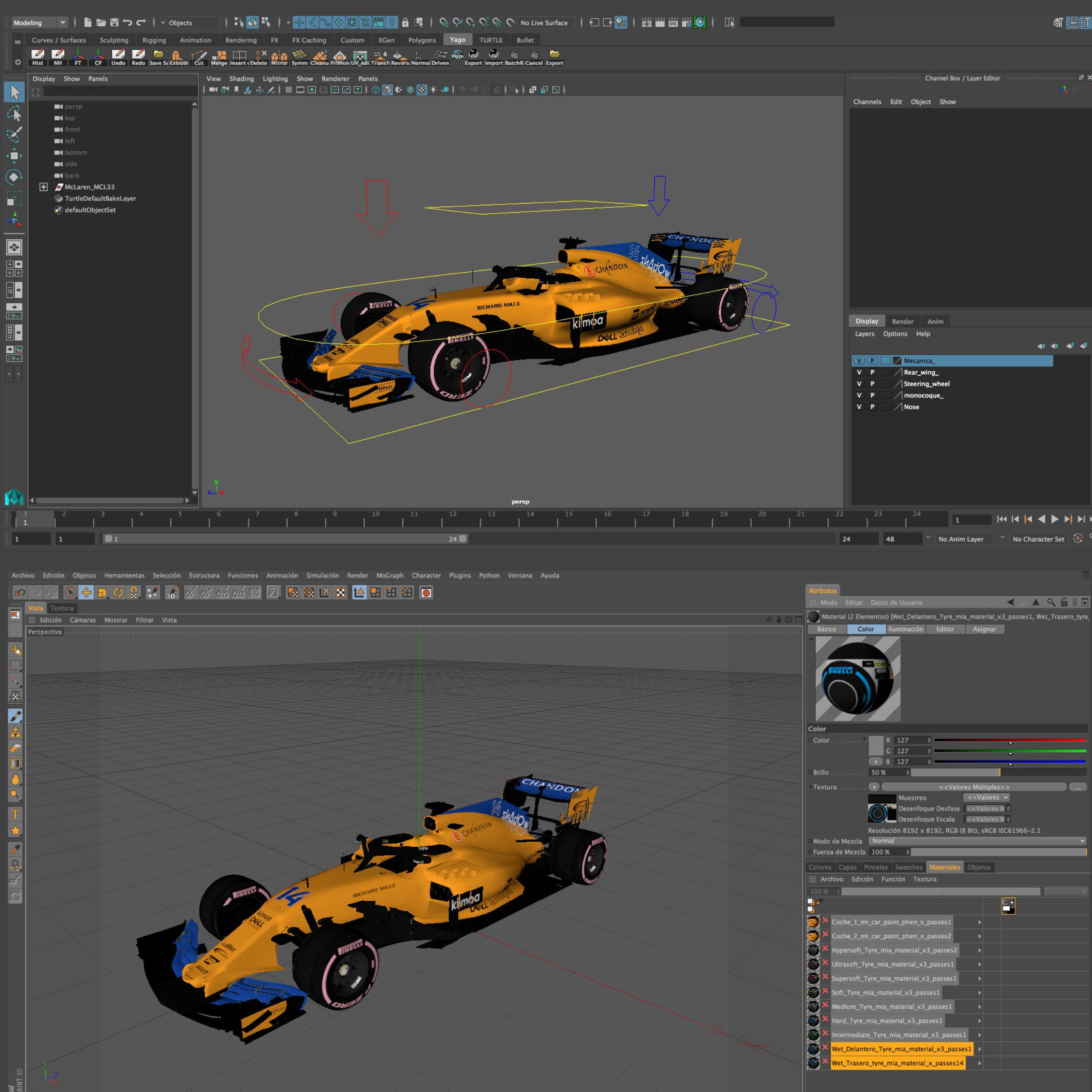This screenshot has width=1092, height=1092.
Task: Click the Cleanup shelf icon
Action: tap(319, 57)
